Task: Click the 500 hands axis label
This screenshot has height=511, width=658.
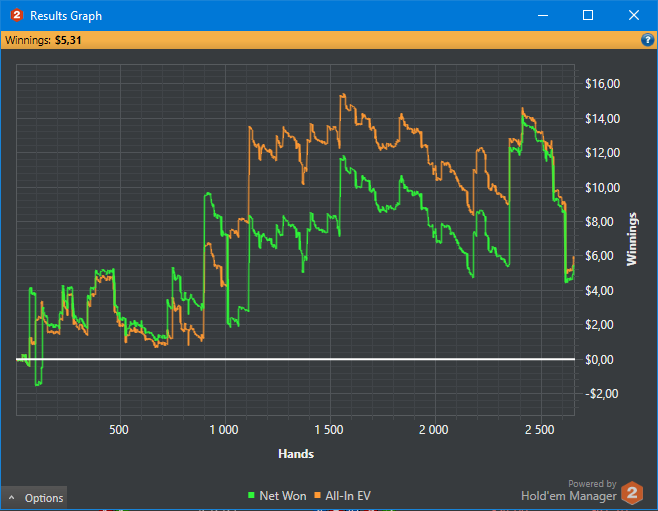Action: (119, 430)
